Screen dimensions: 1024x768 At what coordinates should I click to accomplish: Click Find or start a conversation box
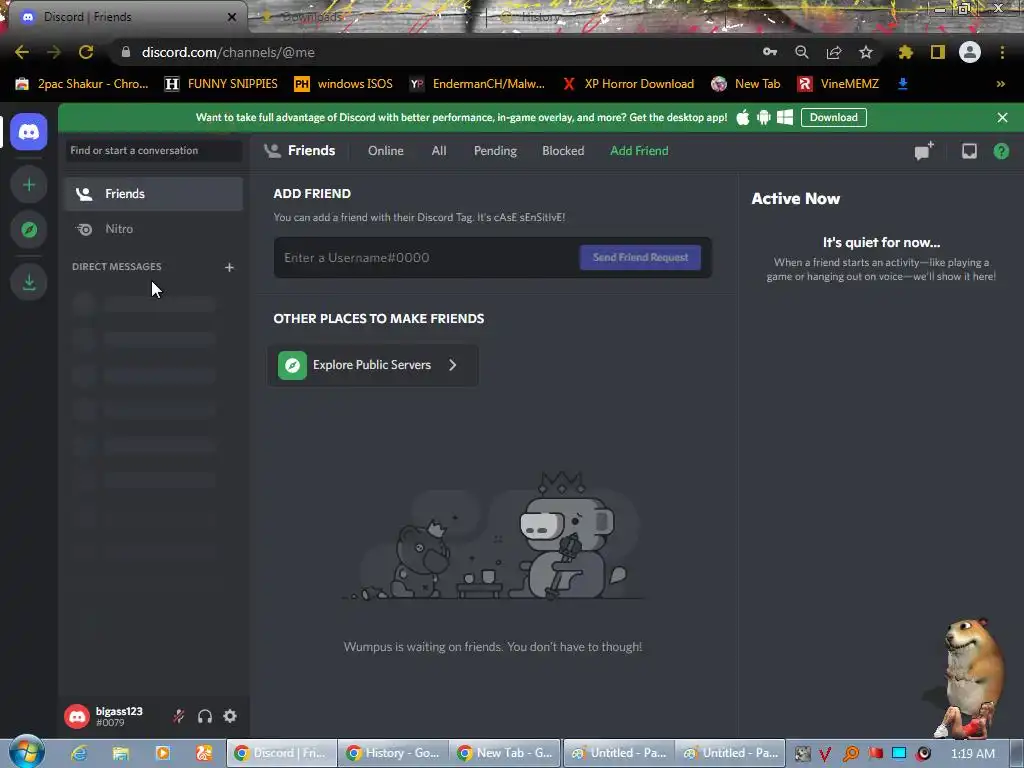(x=153, y=151)
